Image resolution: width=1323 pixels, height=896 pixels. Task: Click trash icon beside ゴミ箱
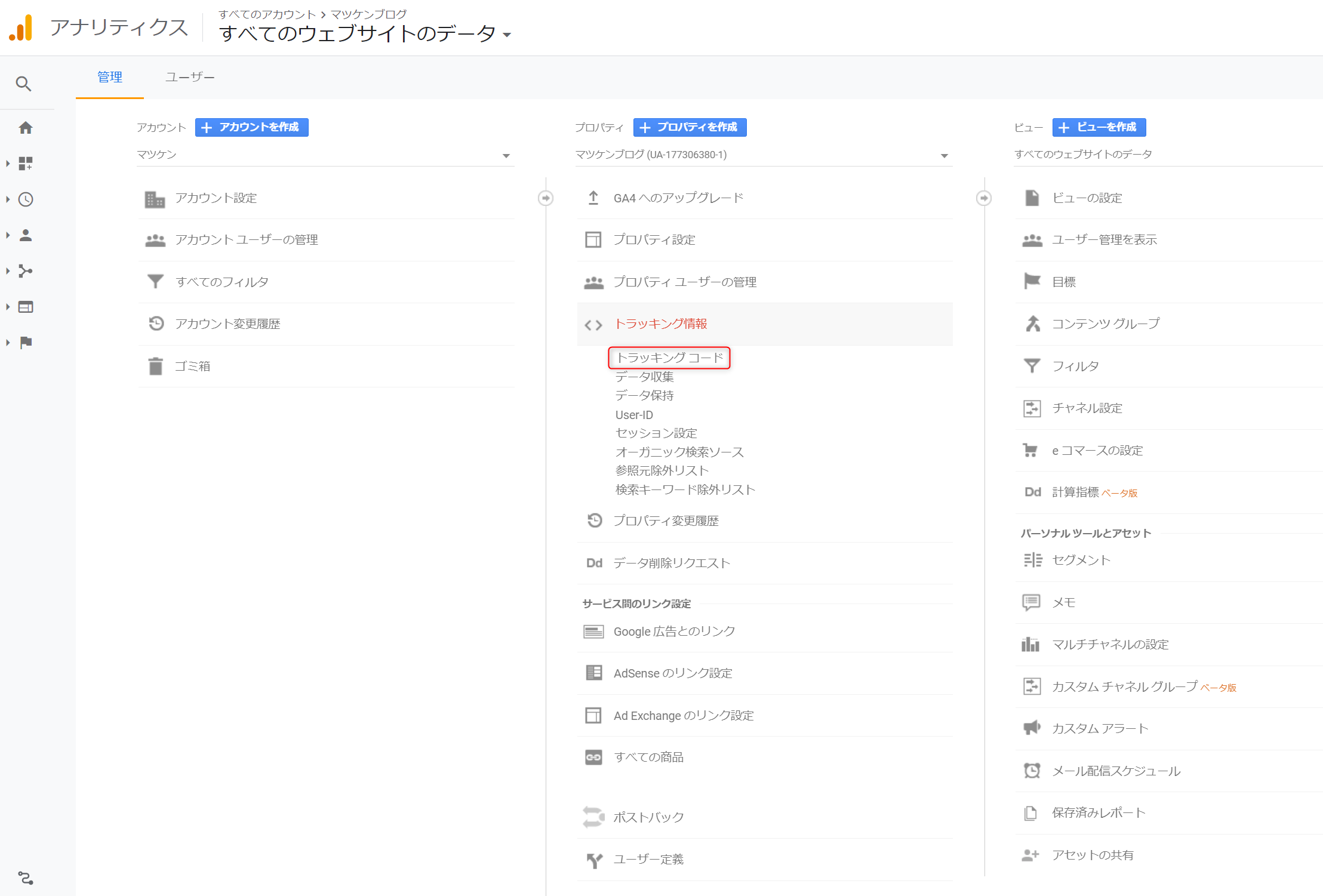tap(155, 366)
